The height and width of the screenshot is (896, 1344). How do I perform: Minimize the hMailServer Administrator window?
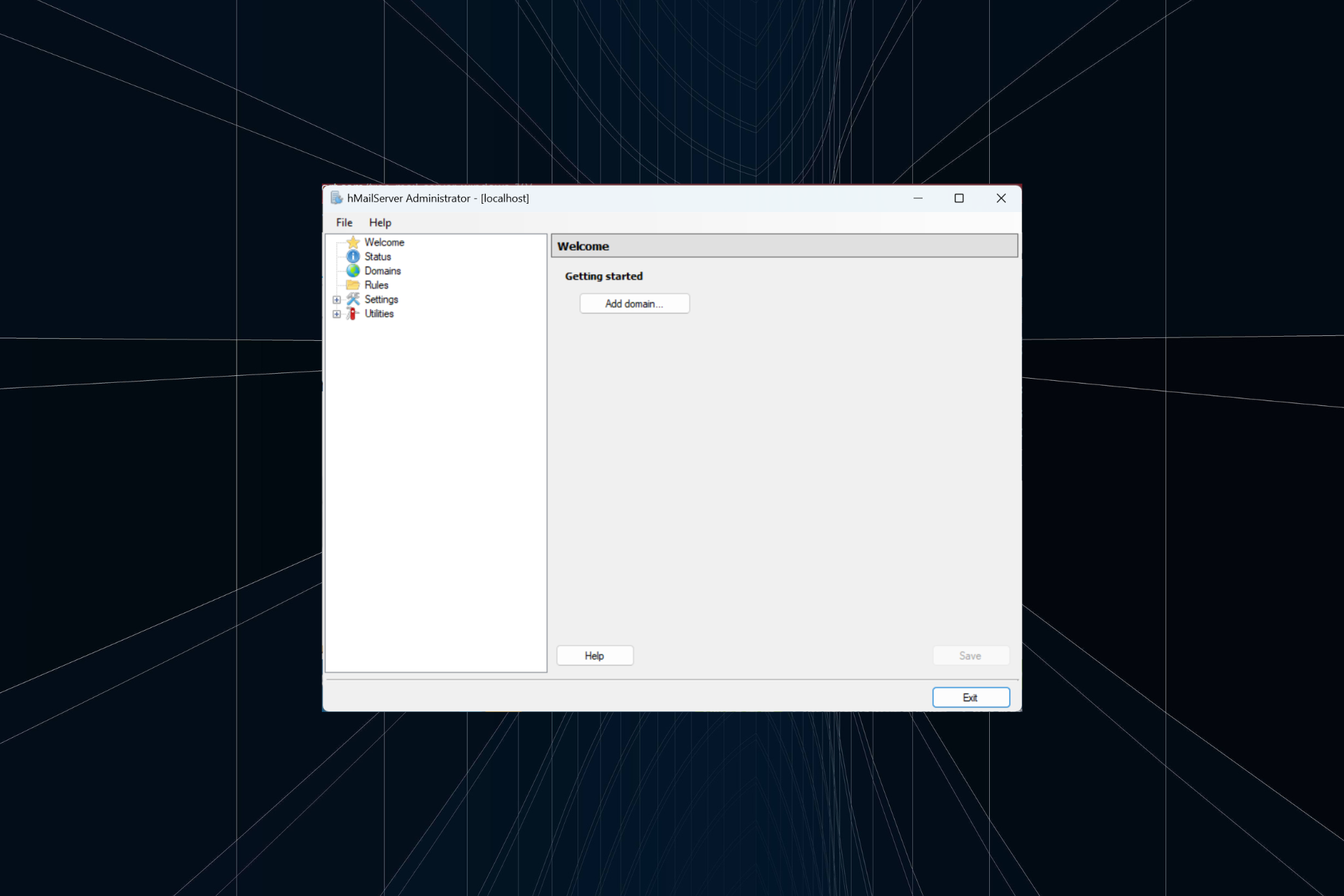coord(918,198)
